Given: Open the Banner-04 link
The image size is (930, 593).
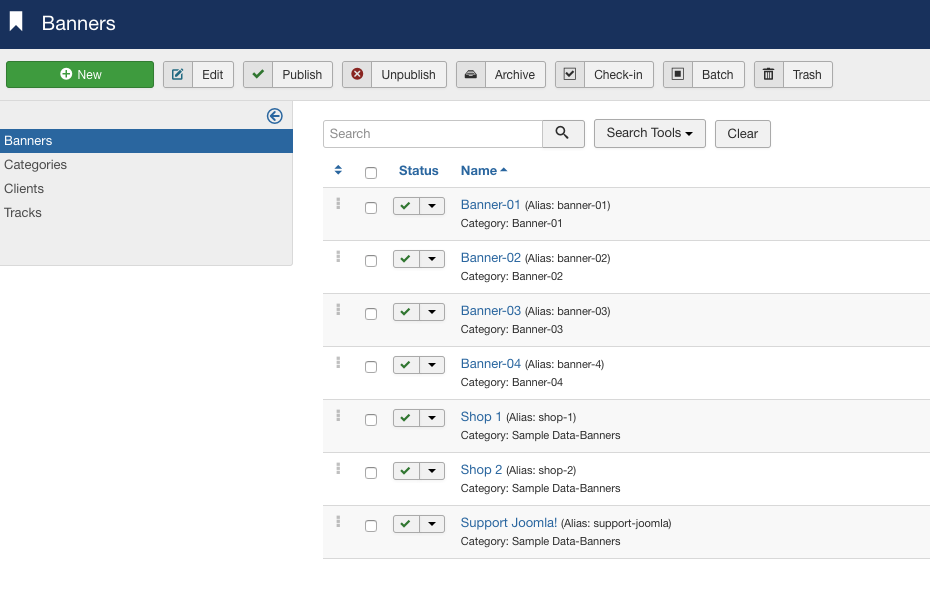Looking at the screenshot, I should click(x=490, y=364).
